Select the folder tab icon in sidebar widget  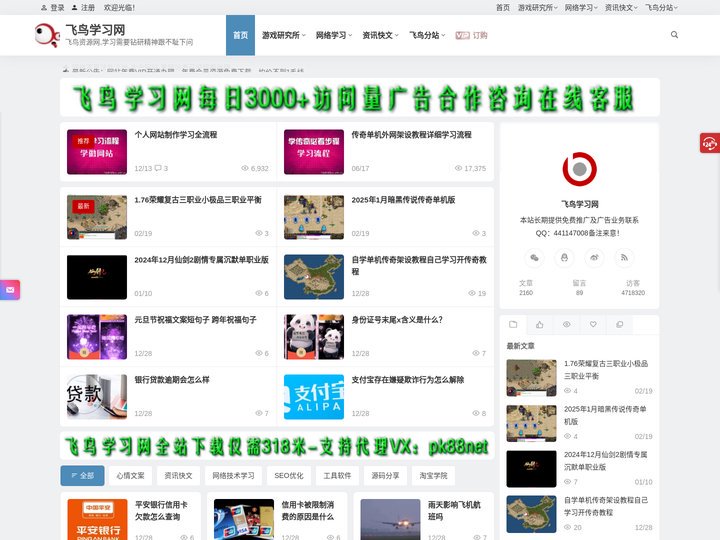(x=513, y=325)
